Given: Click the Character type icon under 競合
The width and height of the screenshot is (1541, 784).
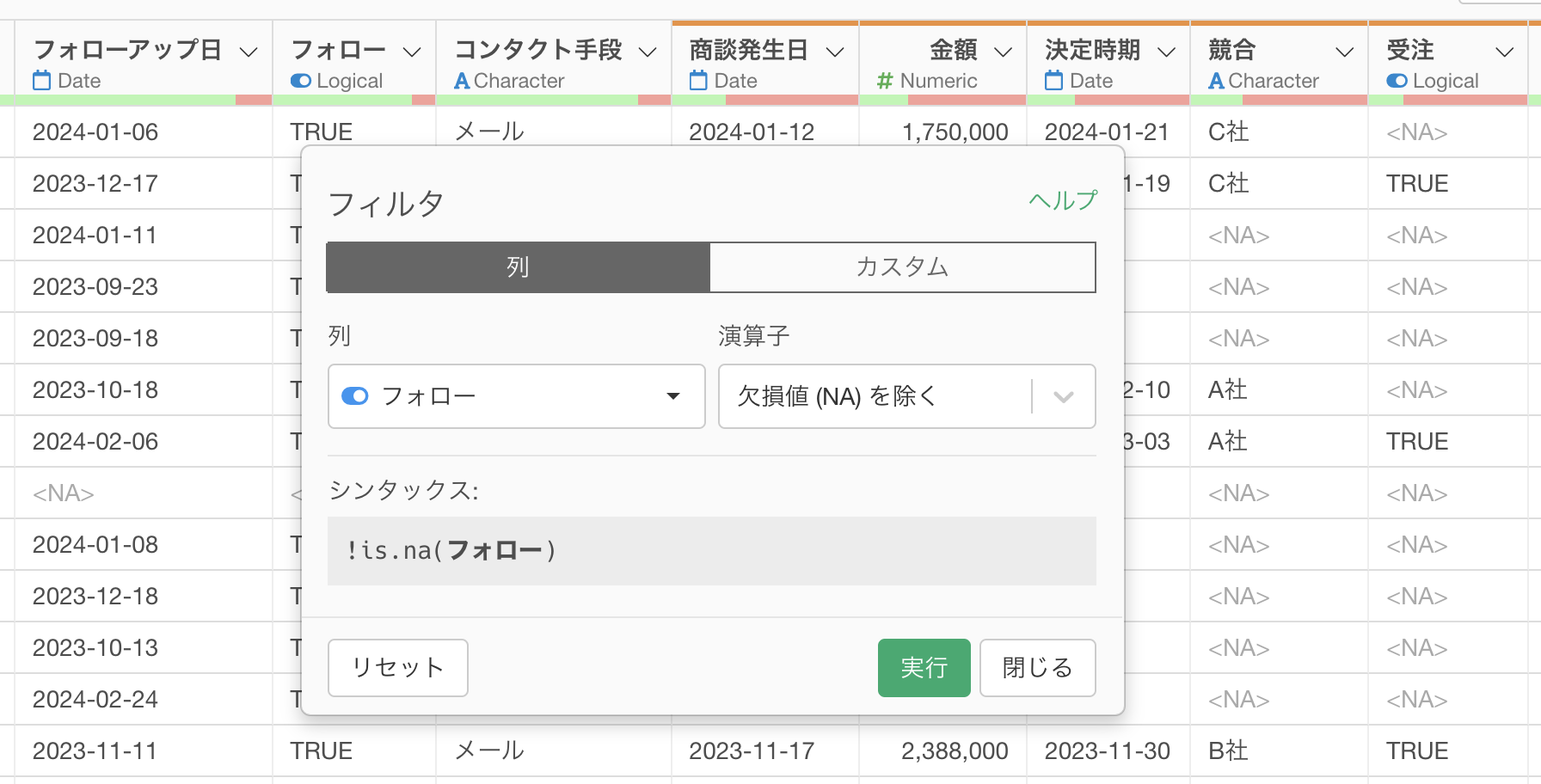Looking at the screenshot, I should 1216,81.
